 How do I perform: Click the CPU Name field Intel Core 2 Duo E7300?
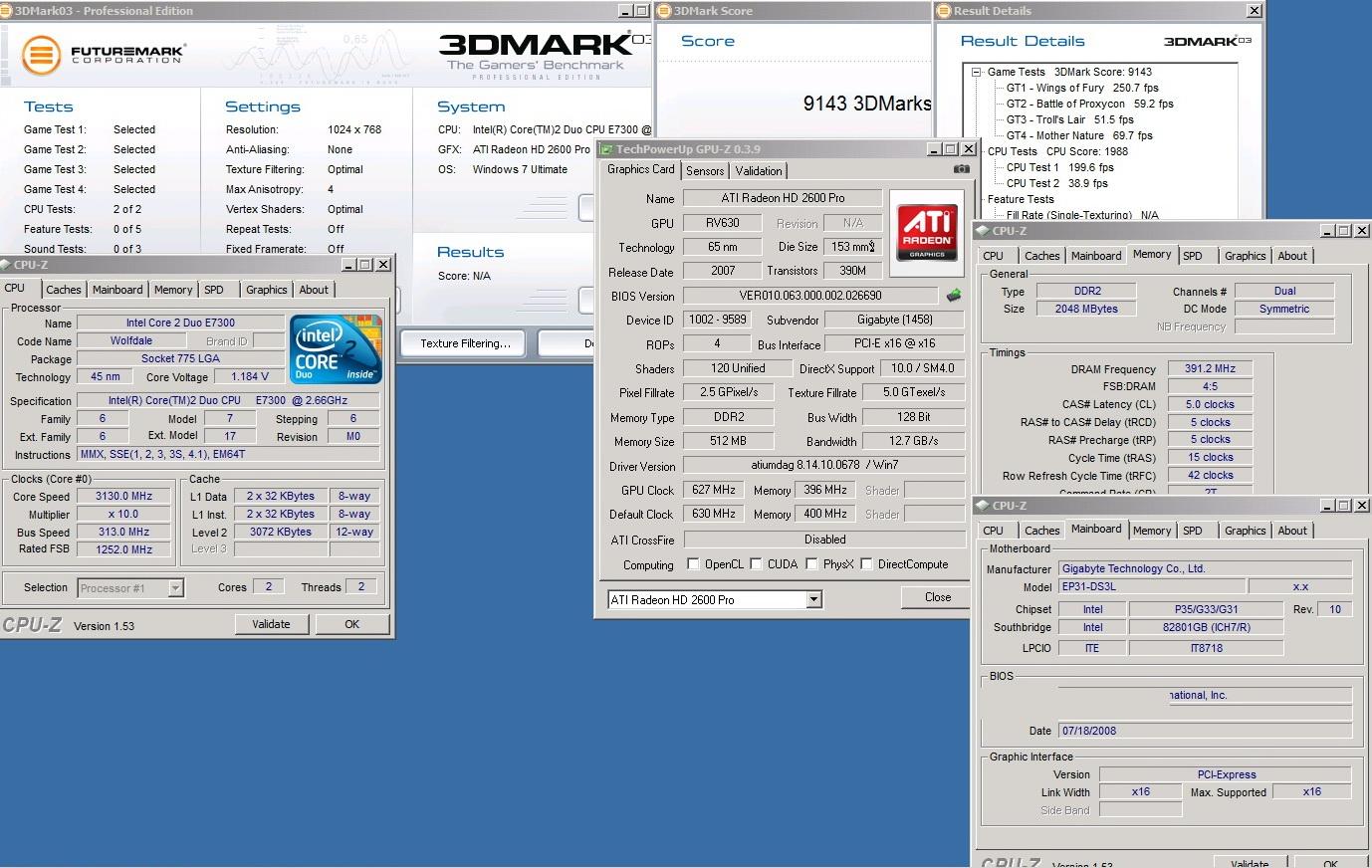coord(180,323)
